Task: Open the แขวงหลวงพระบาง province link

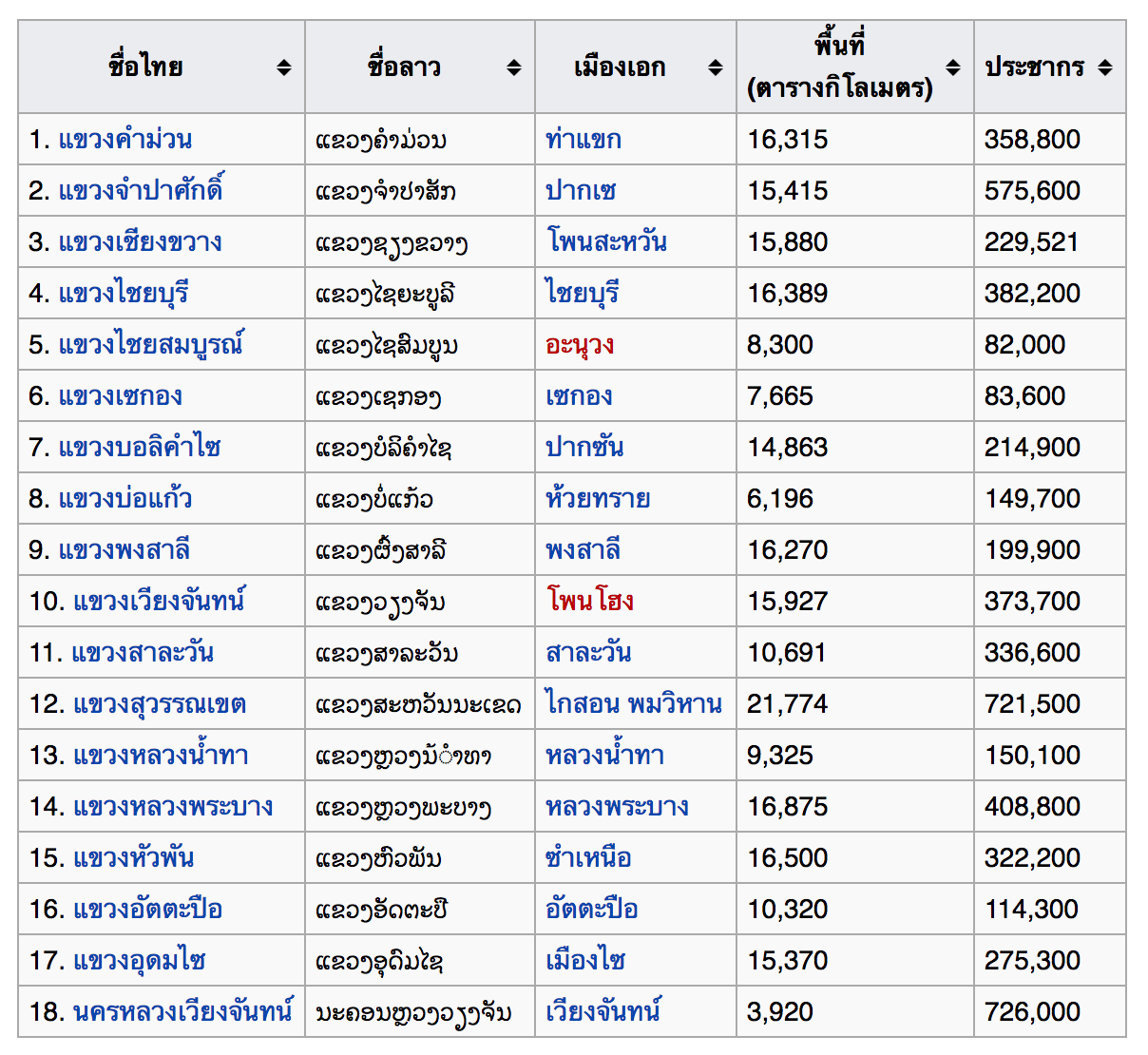Action: pyautogui.click(x=173, y=807)
